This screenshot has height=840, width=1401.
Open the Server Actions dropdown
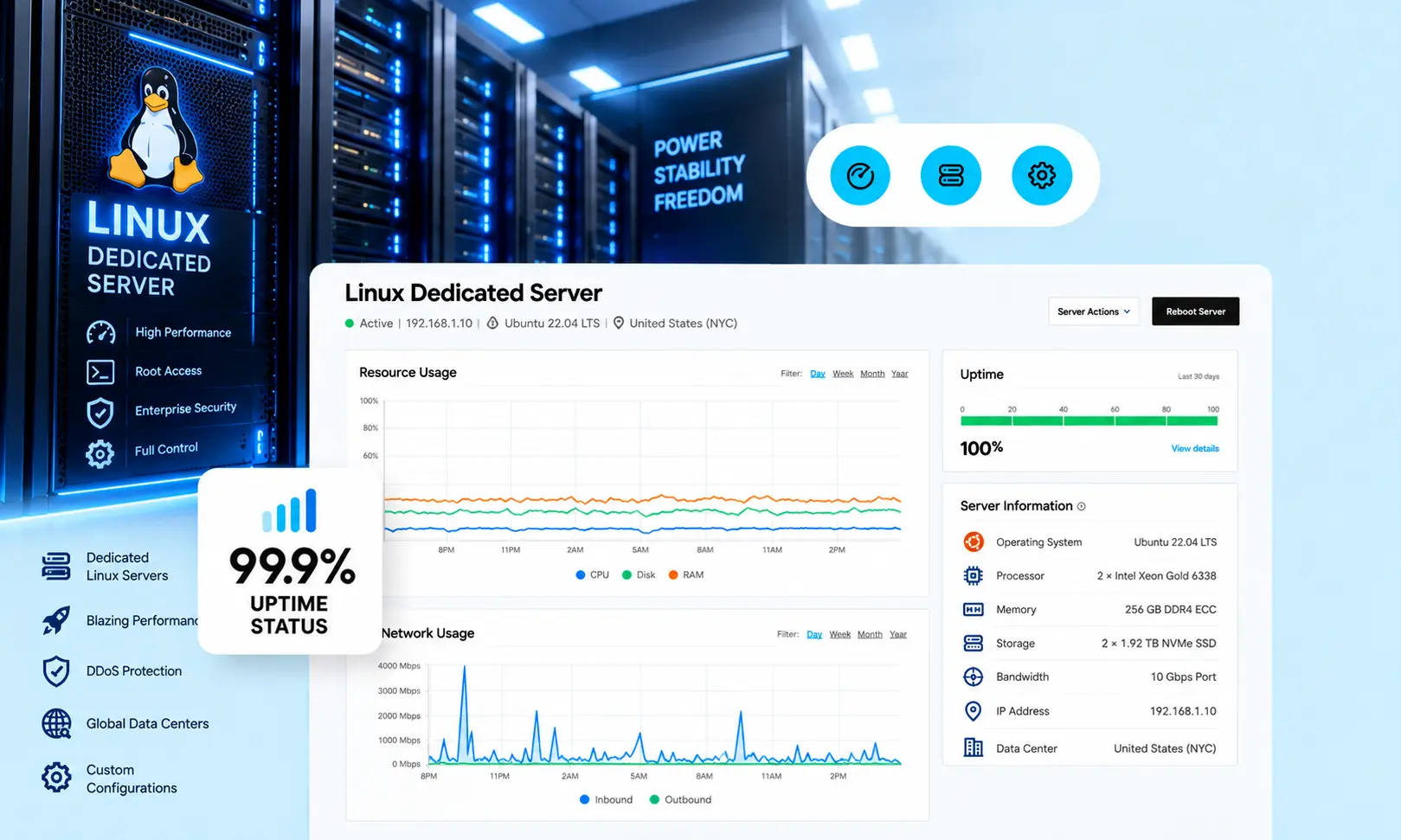pos(1094,311)
